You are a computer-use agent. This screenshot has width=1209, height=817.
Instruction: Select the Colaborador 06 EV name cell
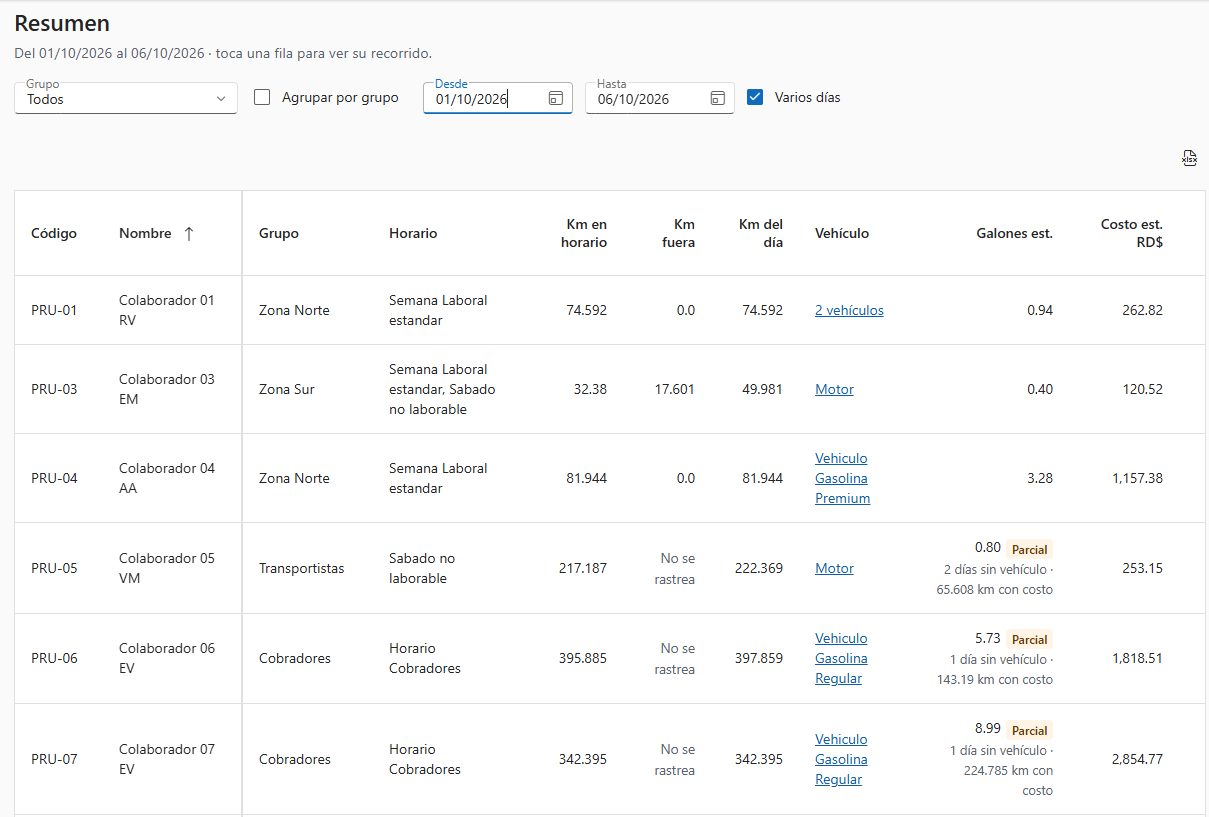167,658
